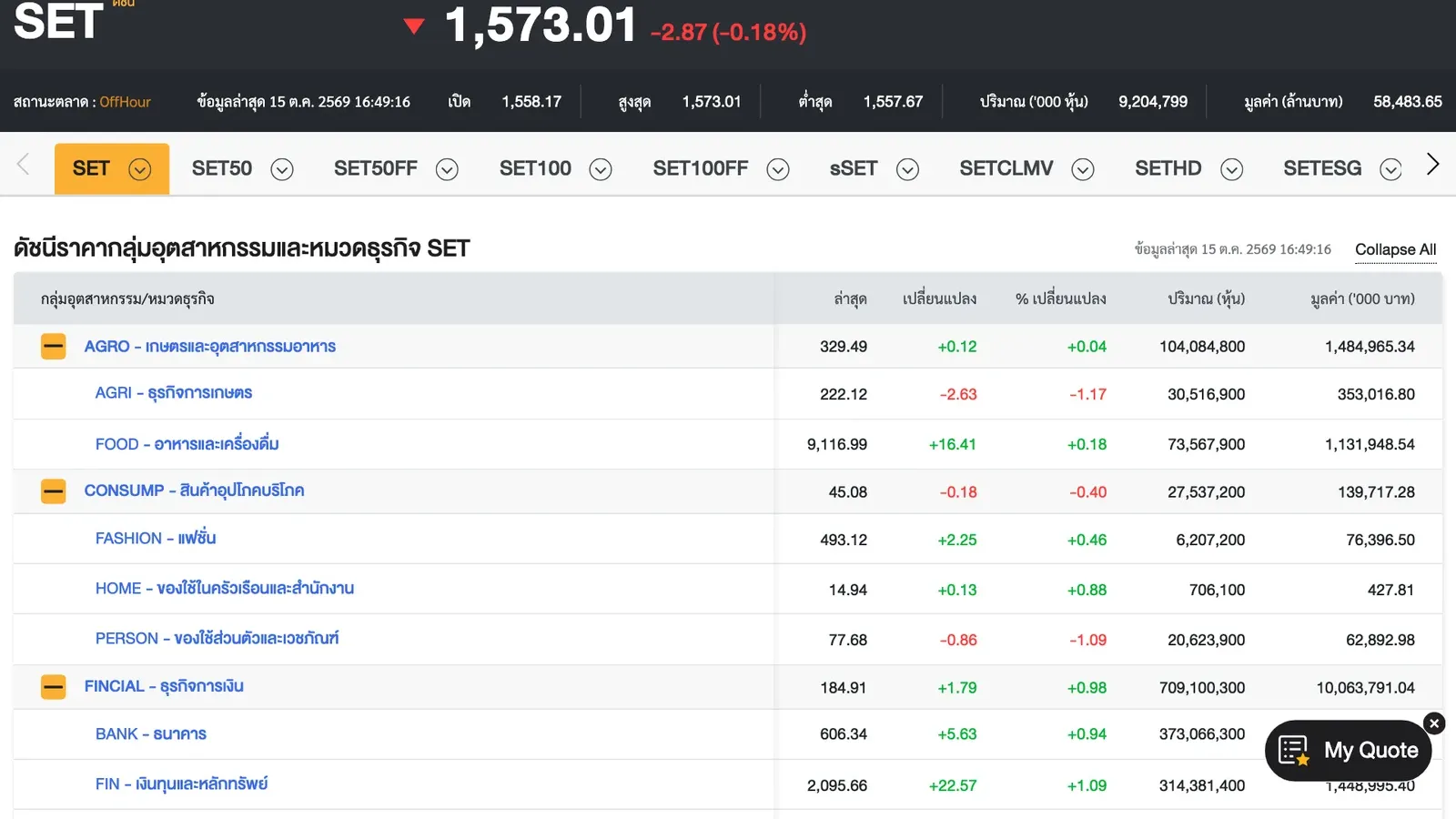The width and height of the screenshot is (1456, 819).
Task: Switch to the SET100 tab
Action: 535,168
